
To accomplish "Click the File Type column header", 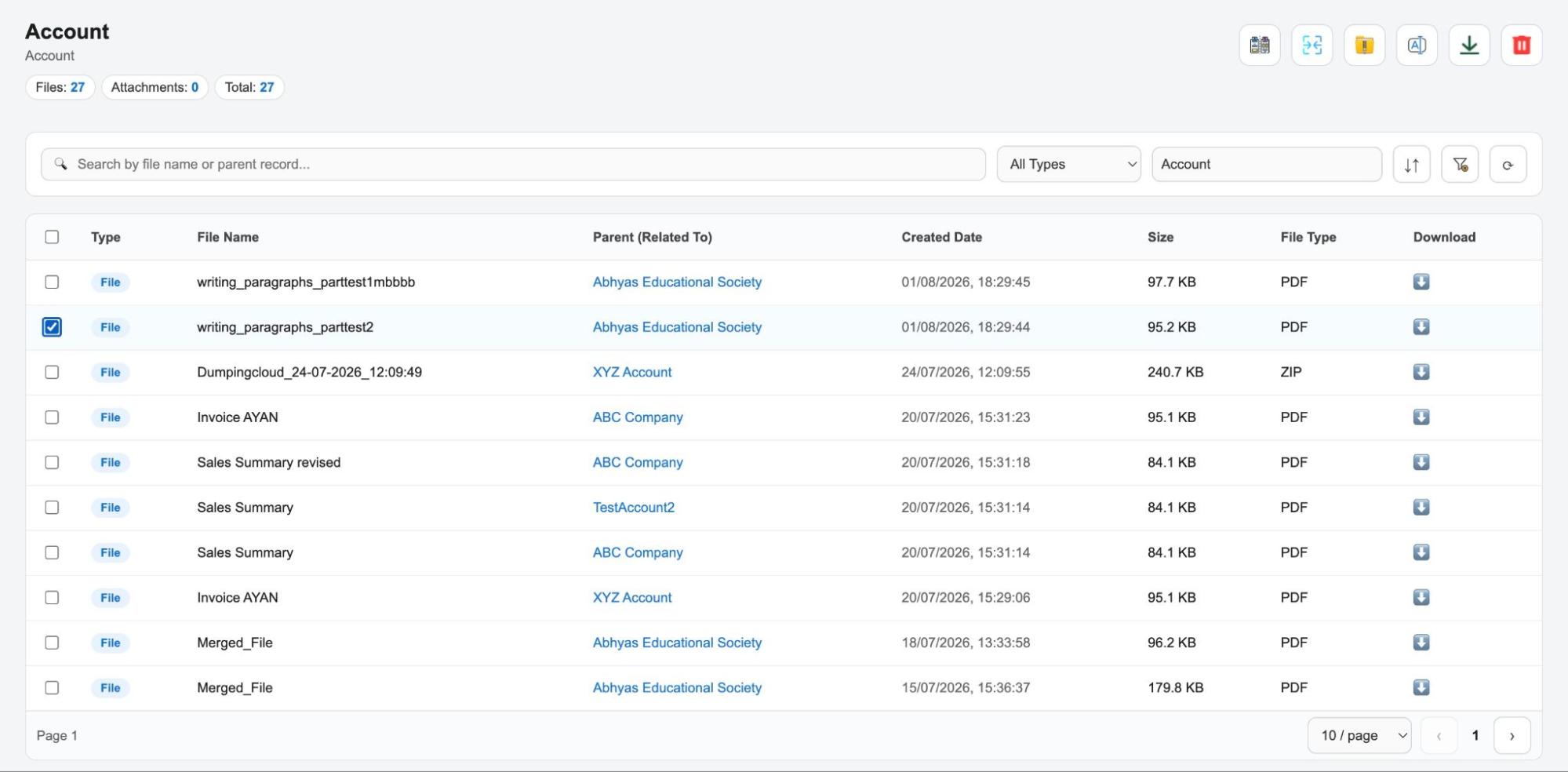I will [x=1308, y=237].
